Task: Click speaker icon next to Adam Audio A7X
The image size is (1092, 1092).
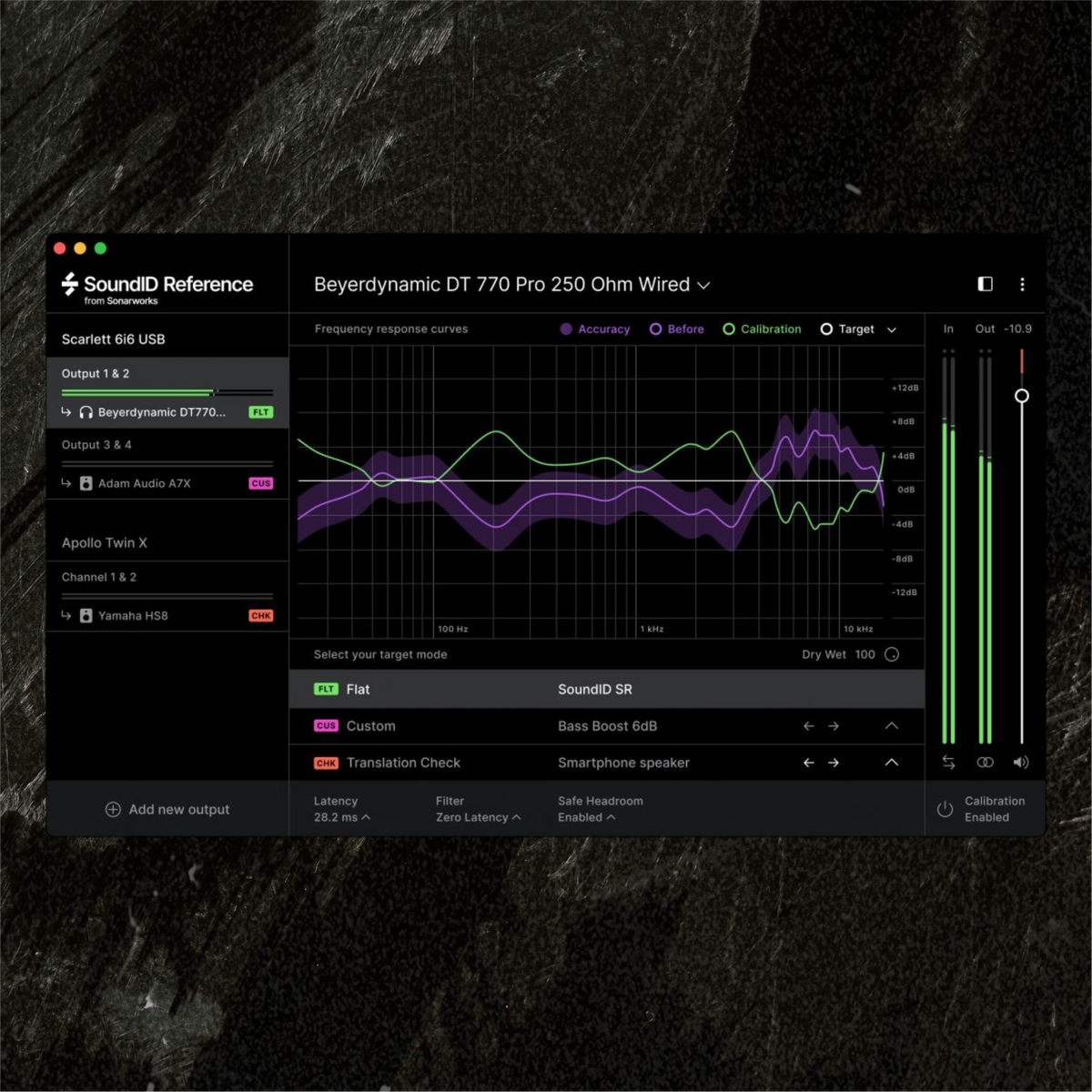Action: pyautogui.click(x=86, y=483)
